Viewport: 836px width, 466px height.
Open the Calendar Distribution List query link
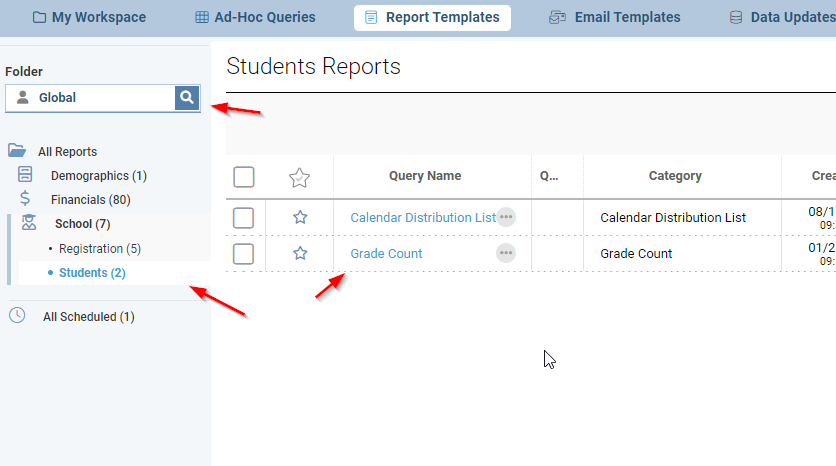pyautogui.click(x=423, y=218)
